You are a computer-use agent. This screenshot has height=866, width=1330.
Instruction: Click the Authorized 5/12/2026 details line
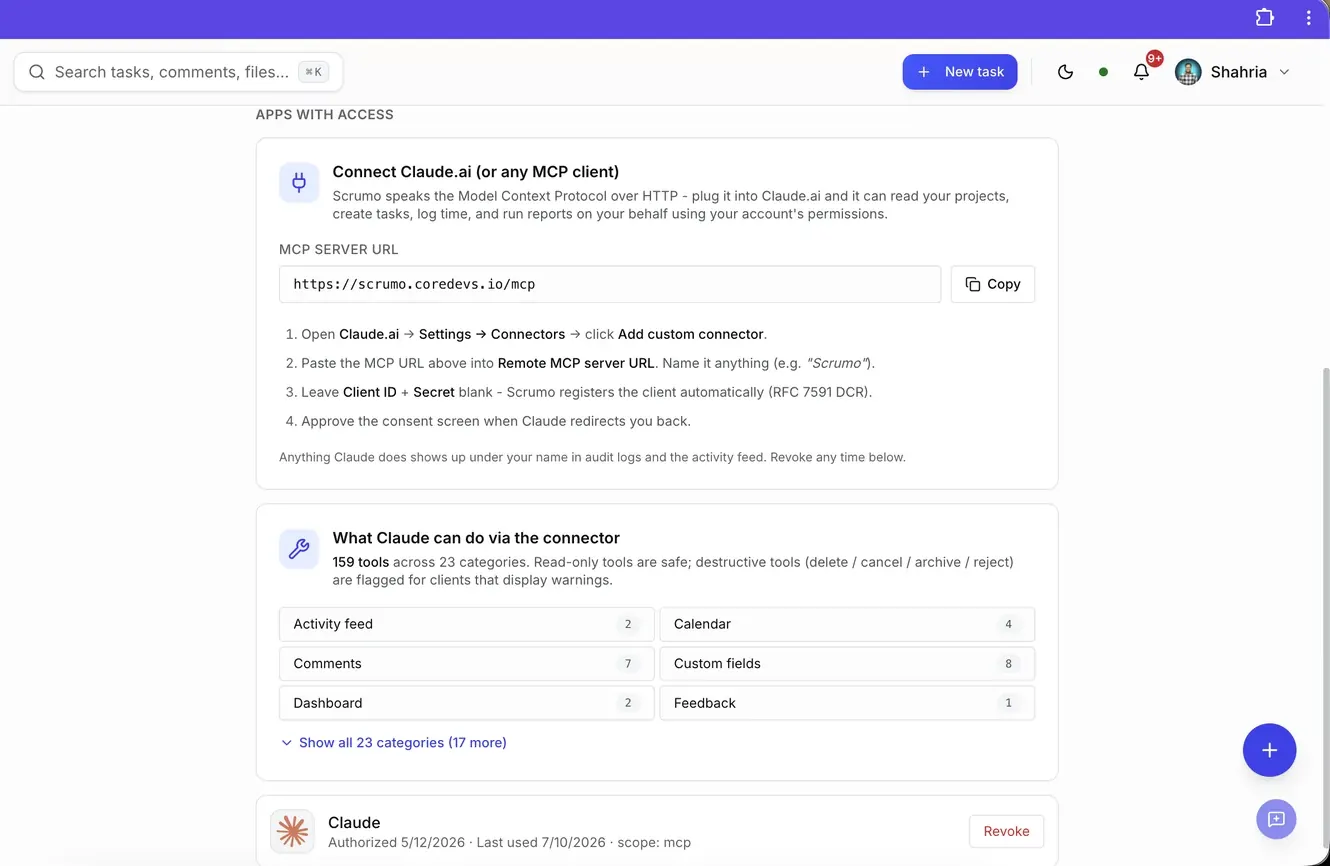click(x=509, y=842)
